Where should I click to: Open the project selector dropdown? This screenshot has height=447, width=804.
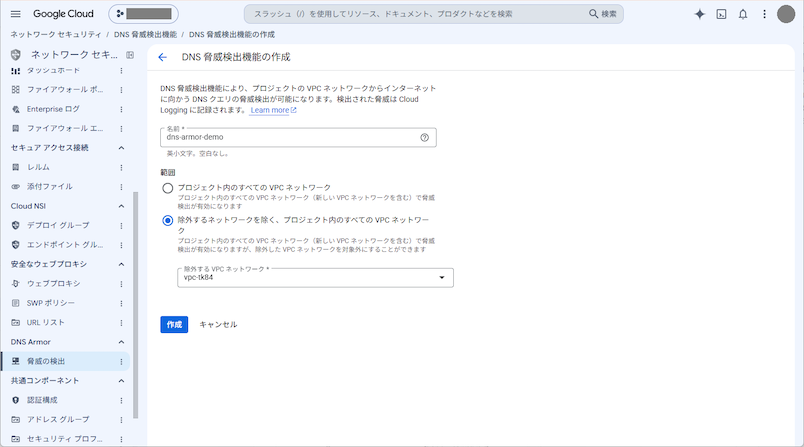pos(143,14)
